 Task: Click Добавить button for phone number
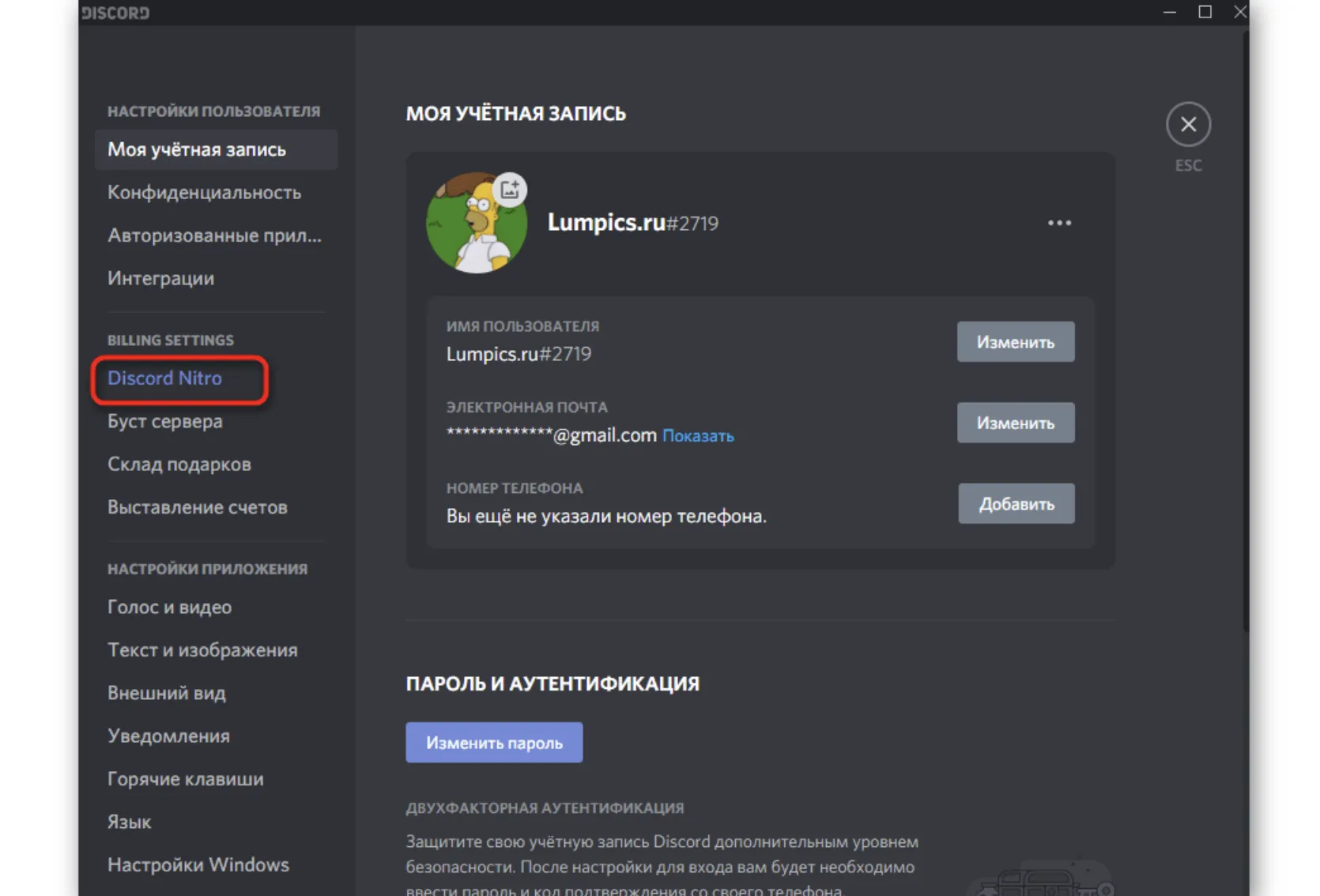coord(1016,504)
